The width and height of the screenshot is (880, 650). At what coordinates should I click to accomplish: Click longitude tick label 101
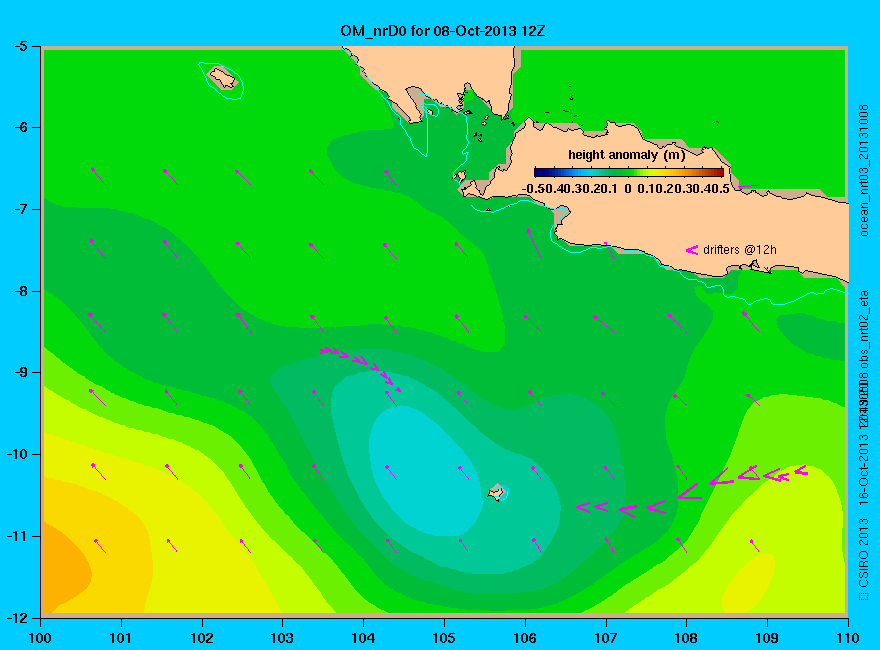pos(121,638)
